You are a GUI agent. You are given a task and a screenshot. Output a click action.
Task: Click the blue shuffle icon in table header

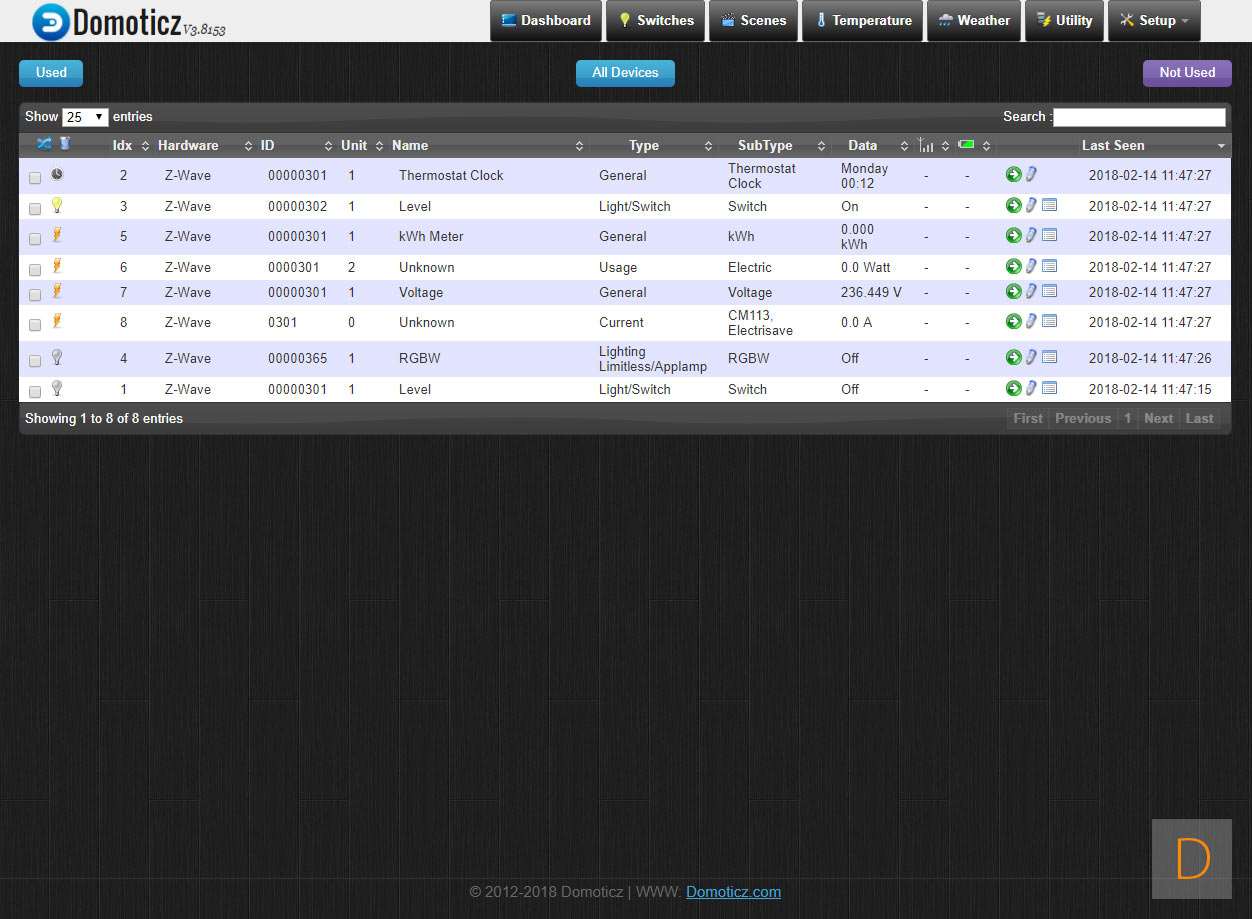44,144
